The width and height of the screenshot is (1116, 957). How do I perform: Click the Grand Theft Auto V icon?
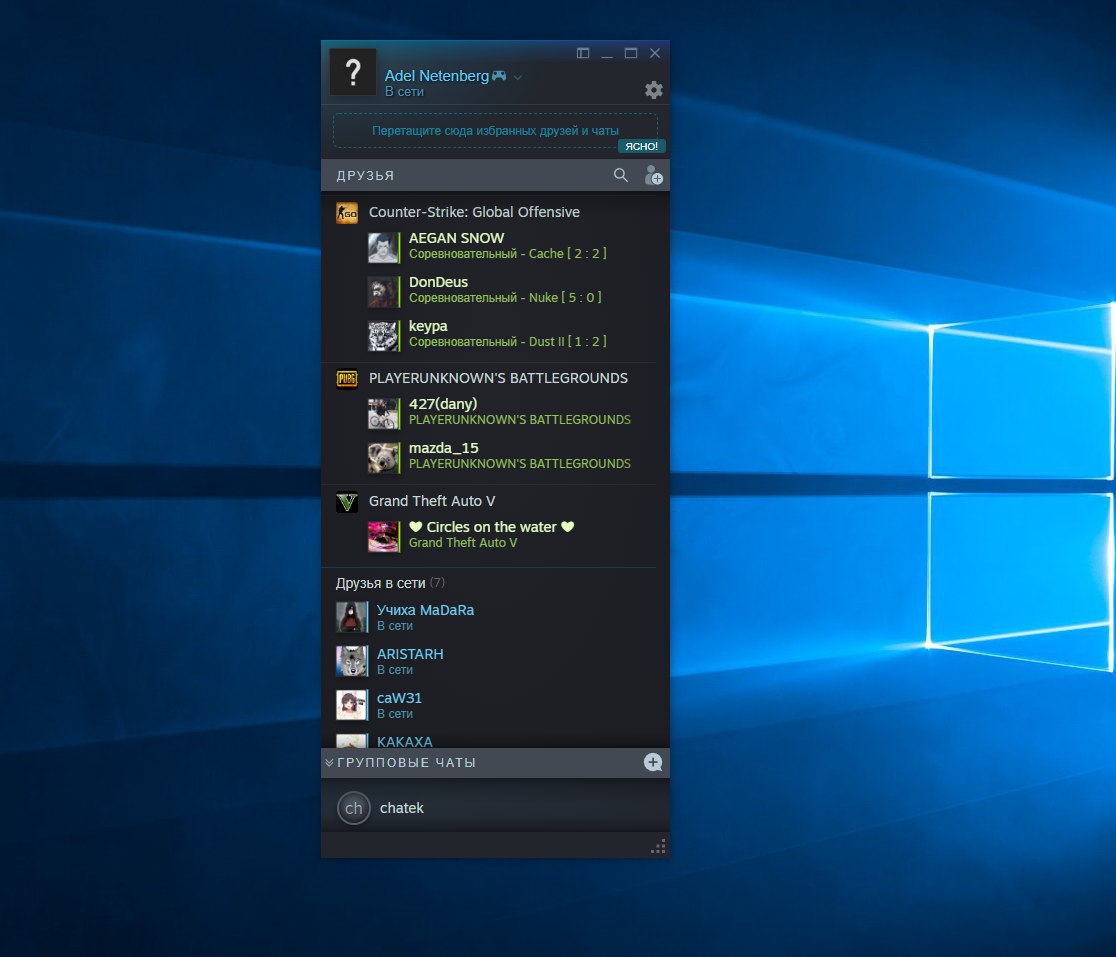[x=347, y=502]
